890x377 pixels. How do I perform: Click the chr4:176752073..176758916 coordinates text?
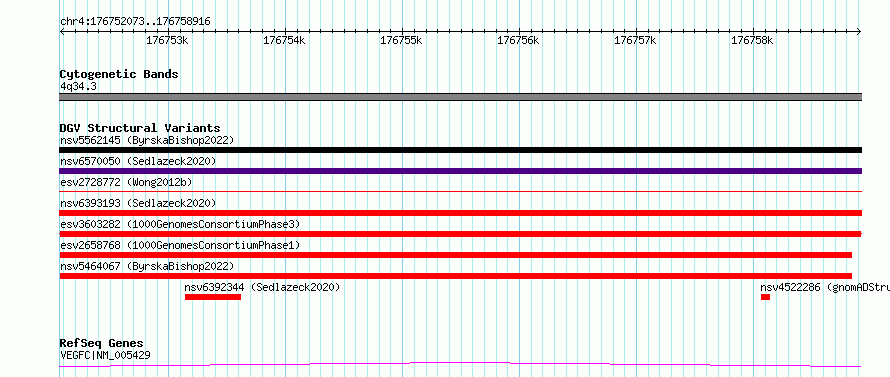pyautogui.click(x=135, y=22)
